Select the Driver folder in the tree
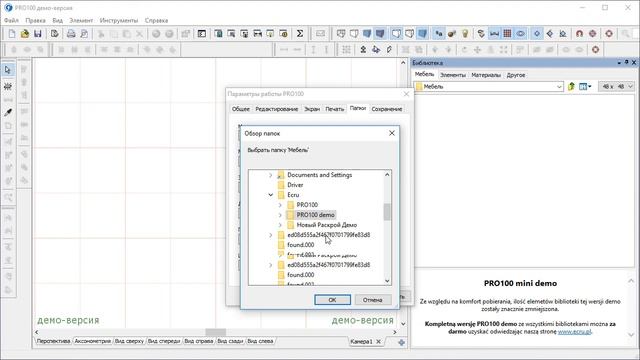Image resolution: width=640 pixels, height=360 pixels. coord(295,185)
